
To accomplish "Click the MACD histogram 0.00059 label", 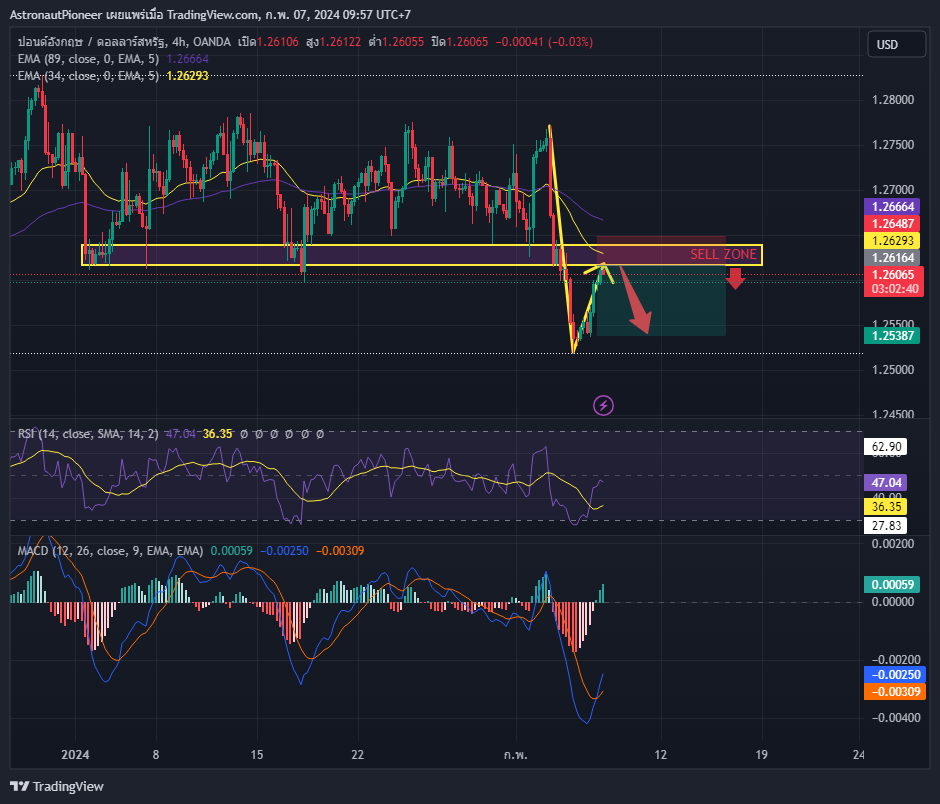I will click(892, 585).
